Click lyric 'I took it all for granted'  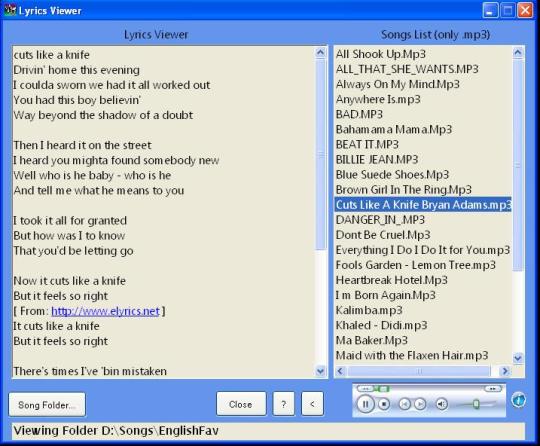click(x=70, y=220)
